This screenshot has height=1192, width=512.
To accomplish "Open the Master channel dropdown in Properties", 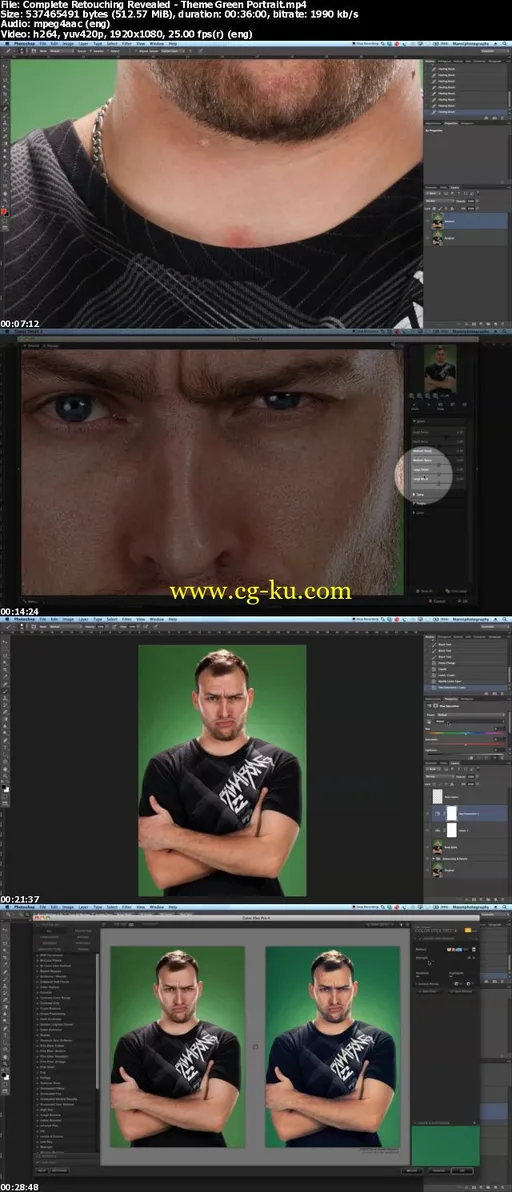I will click(x=470, y=721).
